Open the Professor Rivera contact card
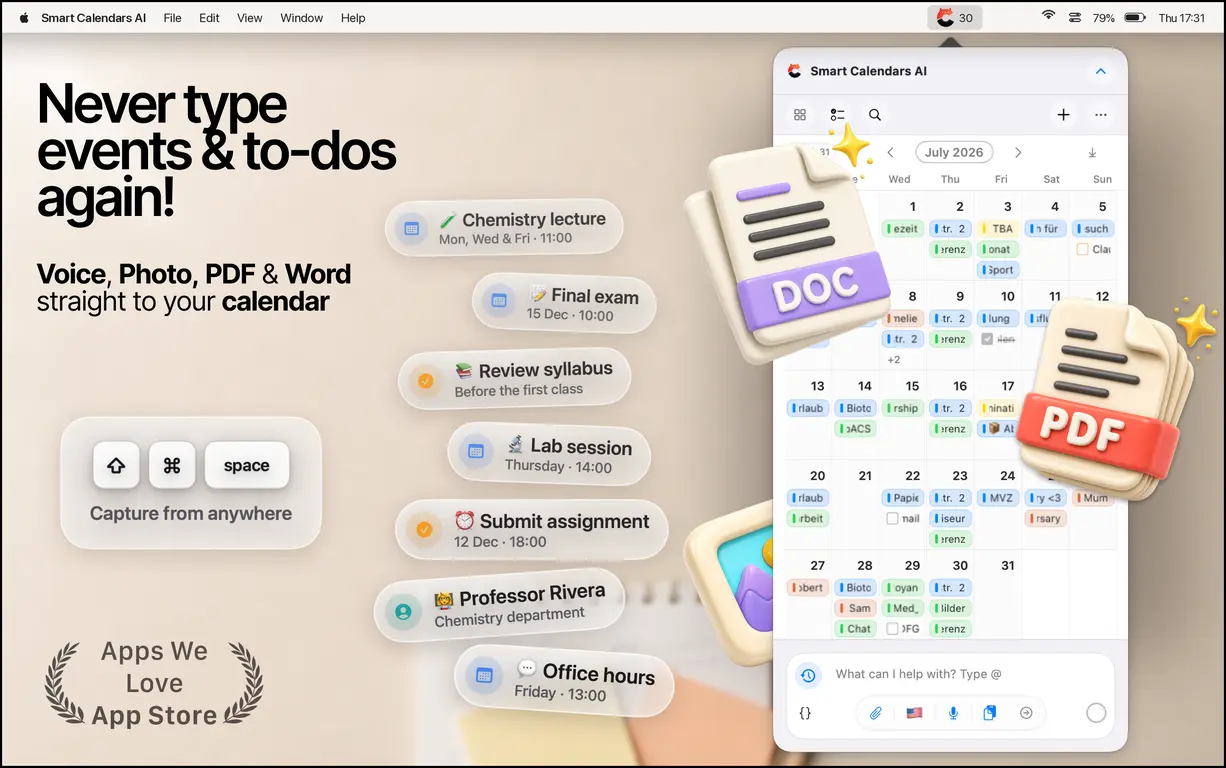Screen dimensions: 1226x768 pyautogui.click(x=499, y=605)
